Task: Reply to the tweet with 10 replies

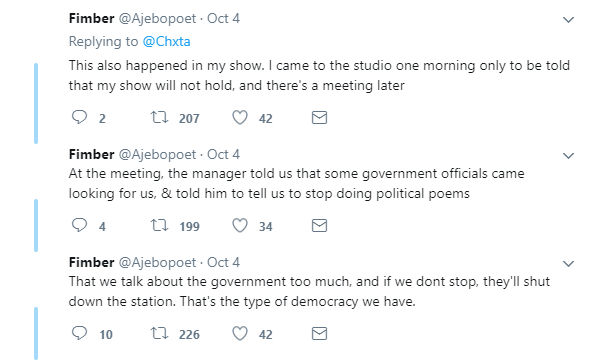Action: 79,333
